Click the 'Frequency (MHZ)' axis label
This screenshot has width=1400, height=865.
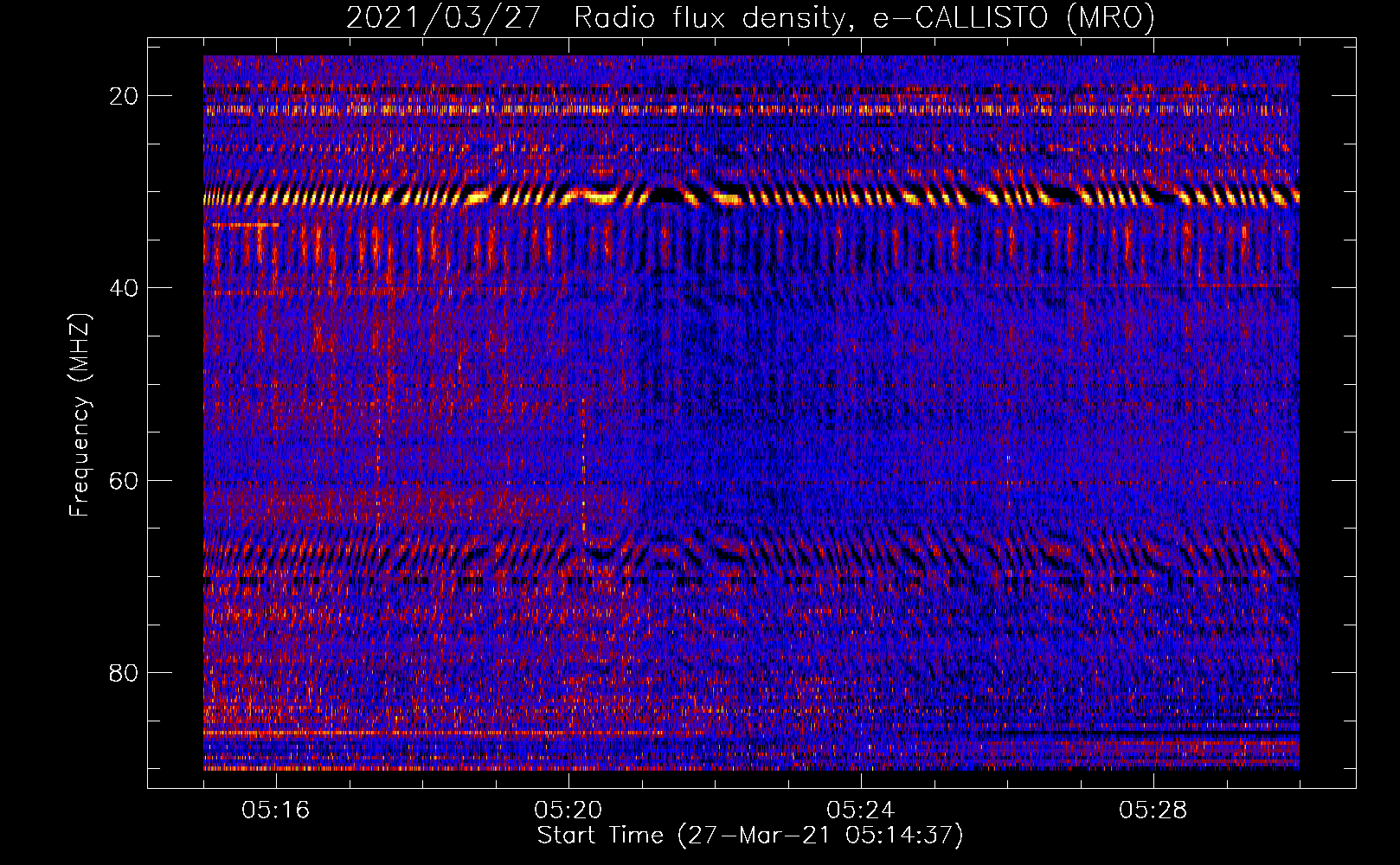point(80,415)
